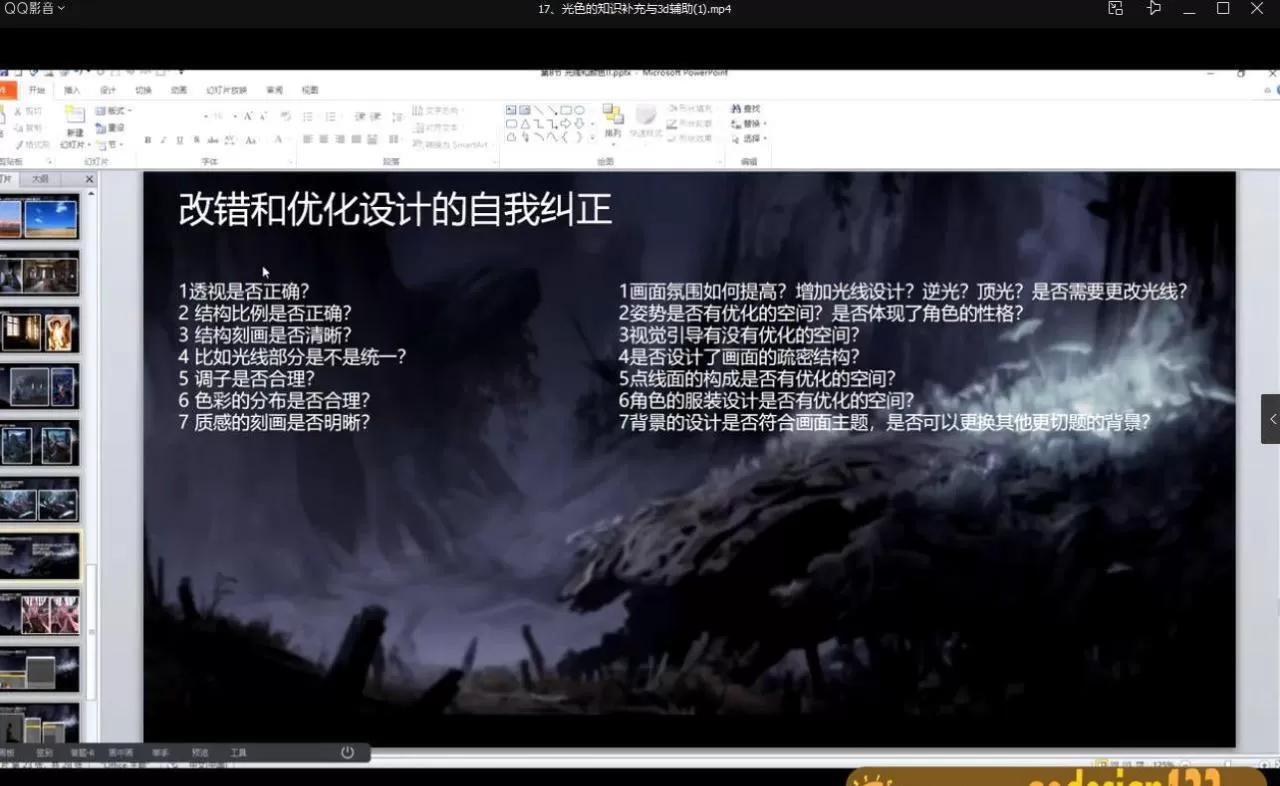Apply bold formatting with the B icon
This screenshot has height=786, width=1280.
click(149, 139)
